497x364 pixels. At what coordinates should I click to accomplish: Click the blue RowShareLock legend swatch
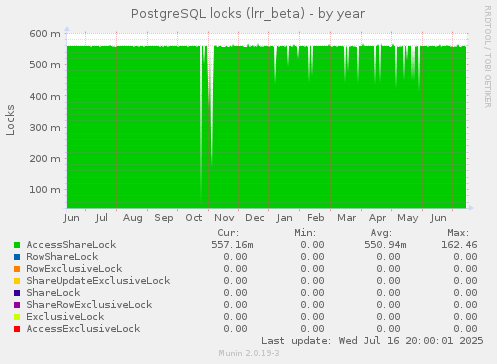[17, 257]
